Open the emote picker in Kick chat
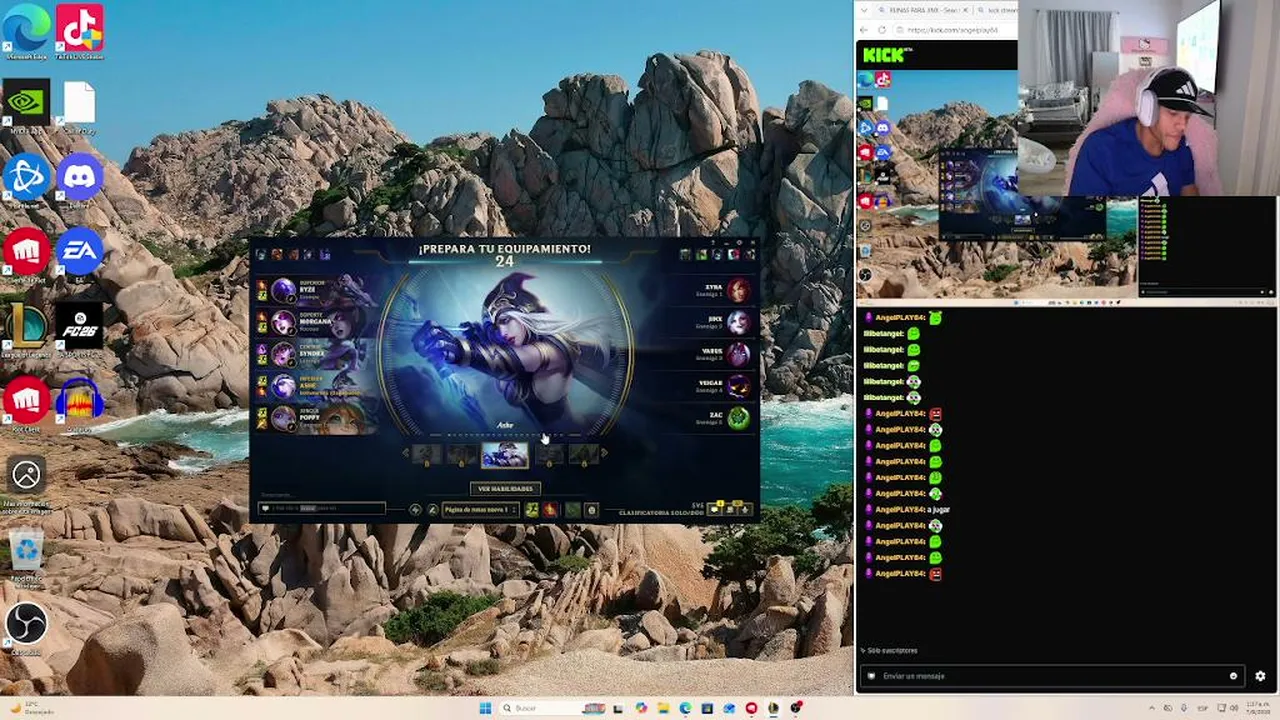Image resolution: width=1280 pixels, height=720 pixels. [1233, 676]
